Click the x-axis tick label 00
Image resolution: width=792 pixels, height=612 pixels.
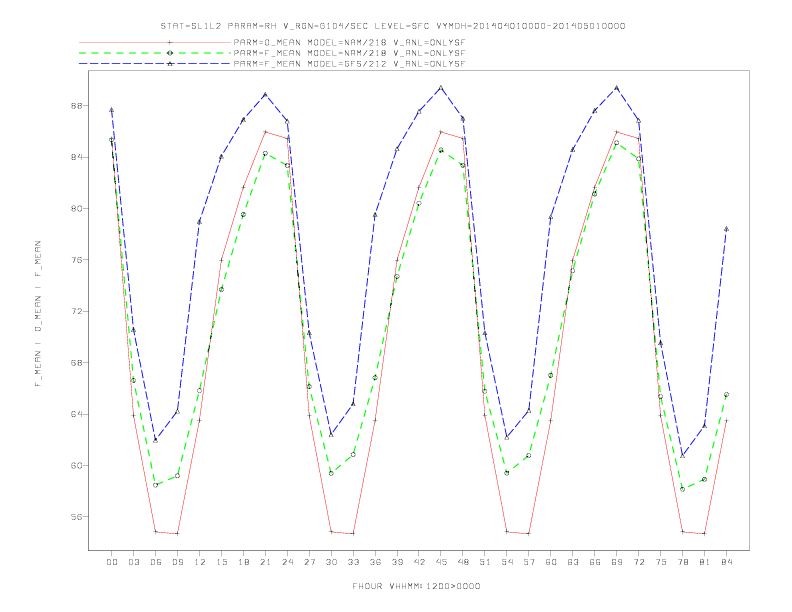[112, 562]
